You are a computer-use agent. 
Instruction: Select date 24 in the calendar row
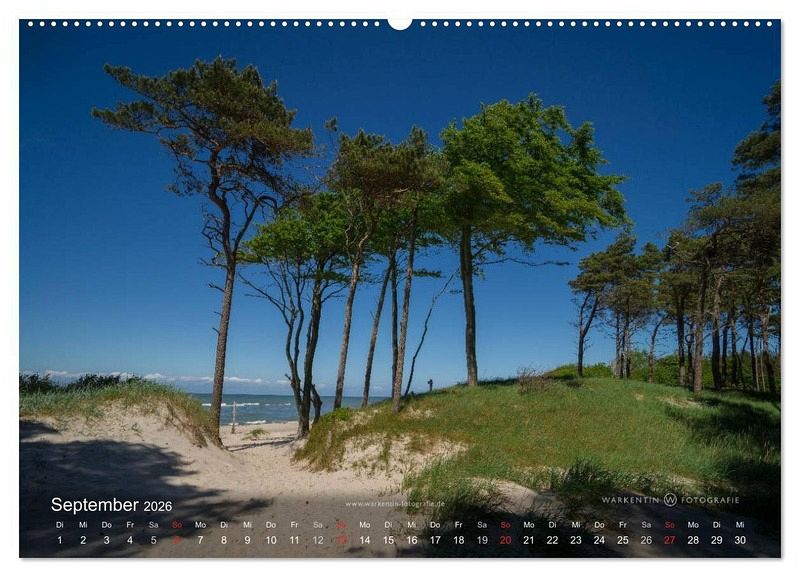point(599,540)
